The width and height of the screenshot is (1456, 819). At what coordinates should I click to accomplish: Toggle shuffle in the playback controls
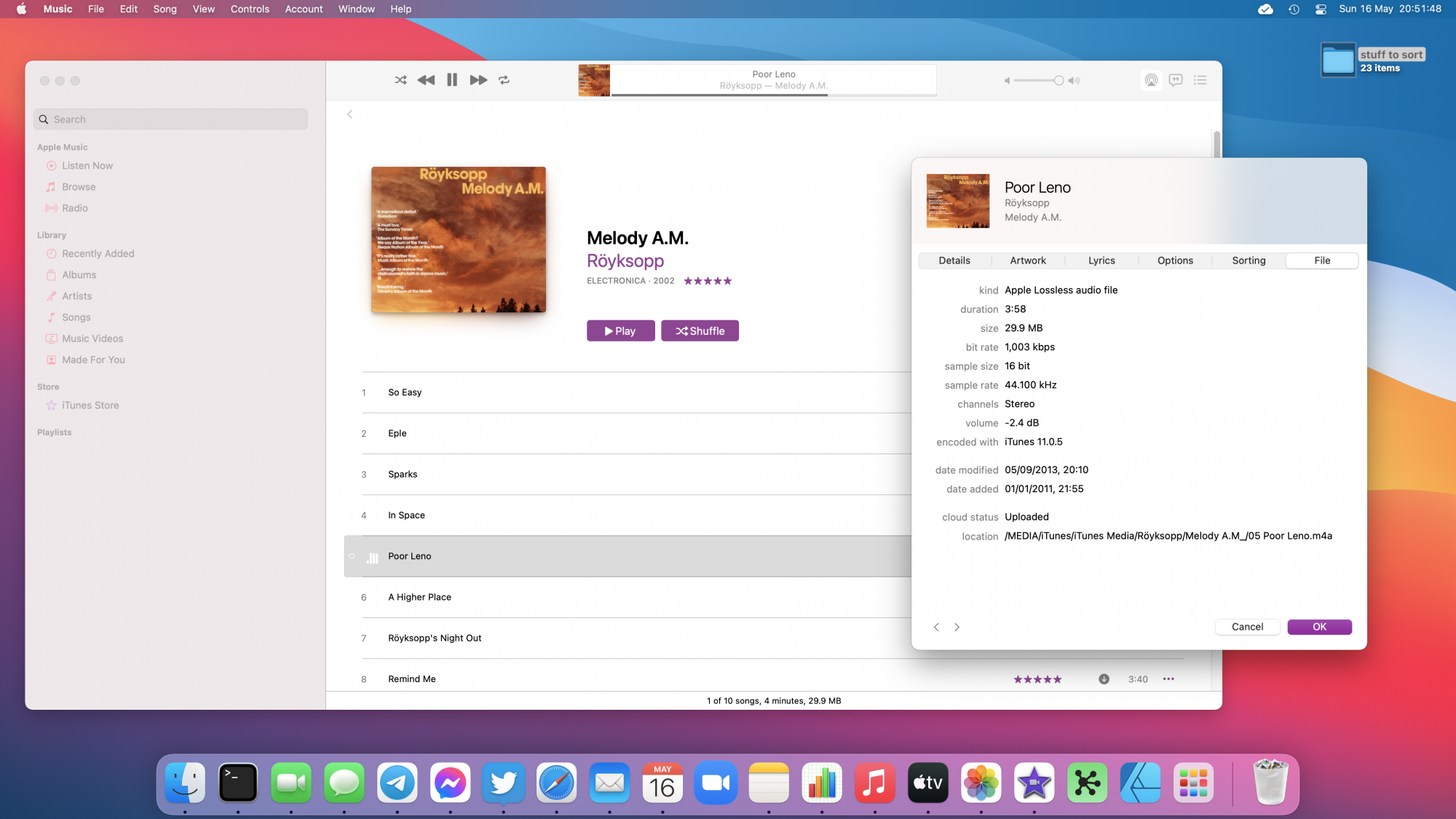click(x=400, y=80)
